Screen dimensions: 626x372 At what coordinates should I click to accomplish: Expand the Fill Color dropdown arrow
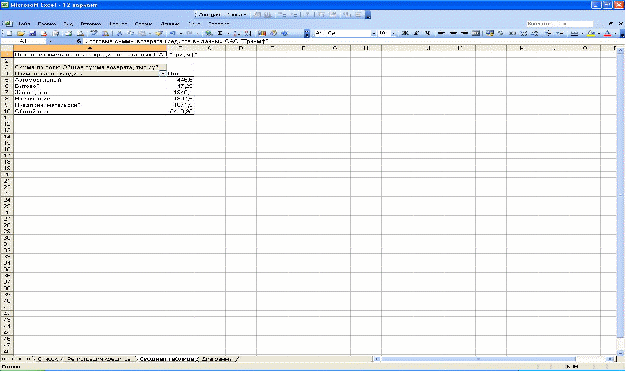coord(598,34)
